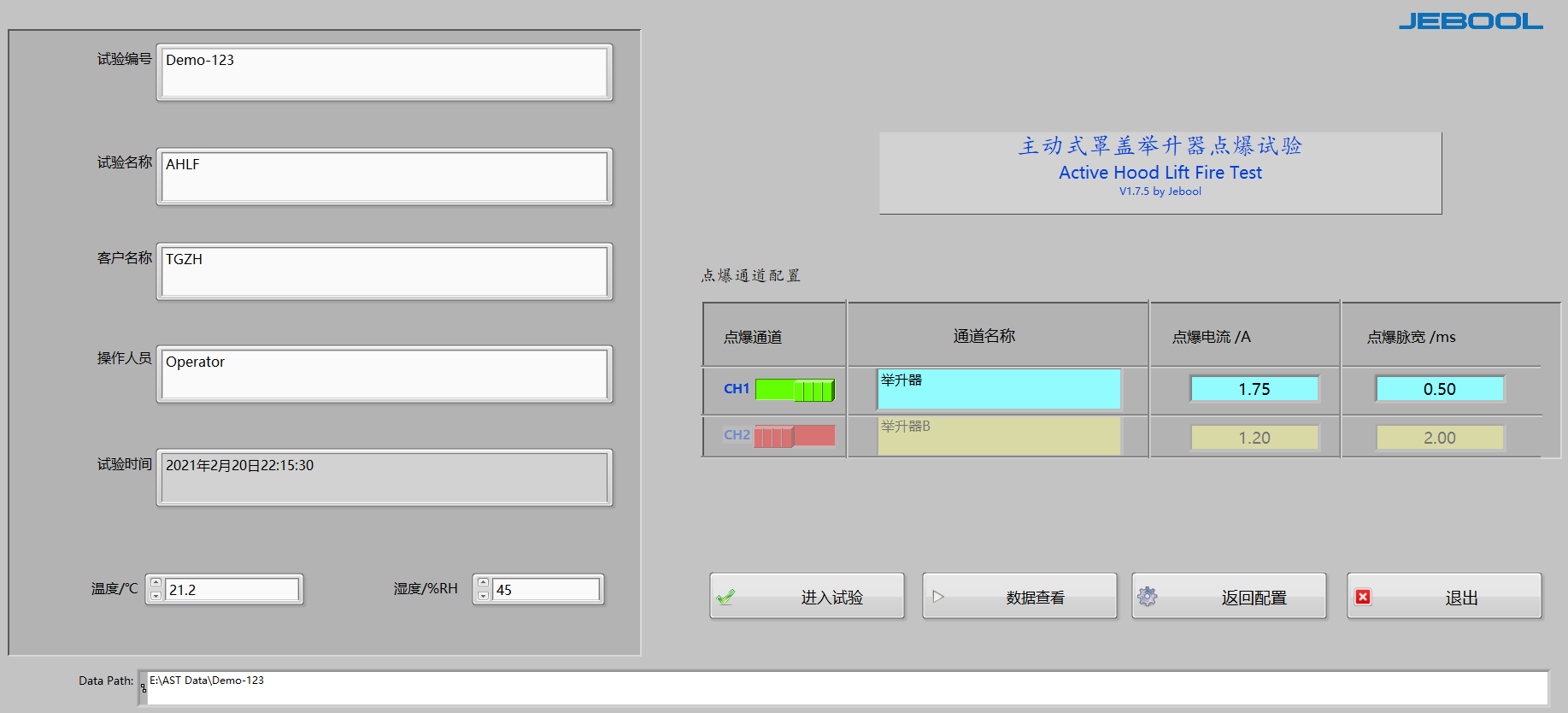
Task: Click the 试验编号 field containing Demo-123
Action: [385, 73]
